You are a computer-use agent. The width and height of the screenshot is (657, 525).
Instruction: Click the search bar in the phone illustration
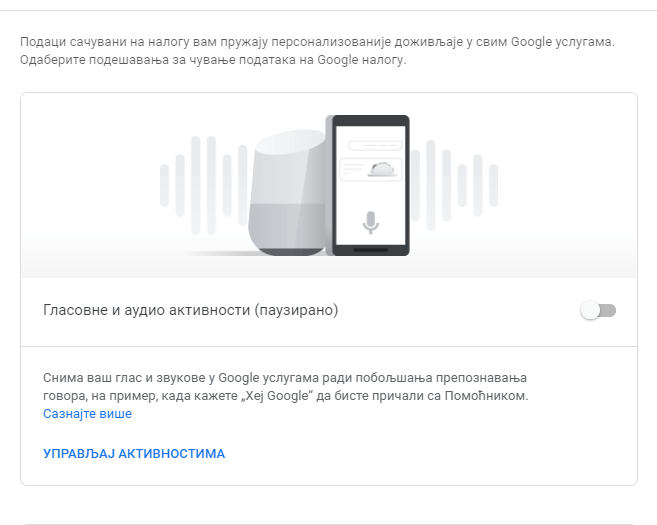tap(375, 145)
